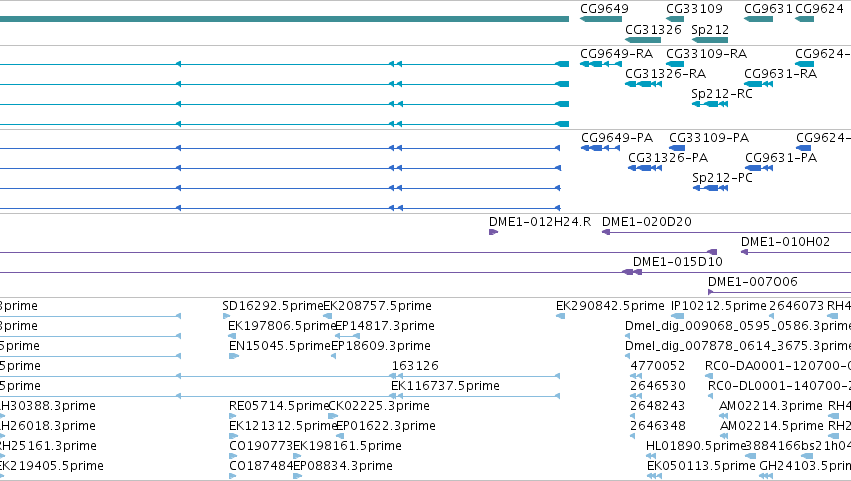Open the EK198161.5prime EST label

tap(347, 447)
